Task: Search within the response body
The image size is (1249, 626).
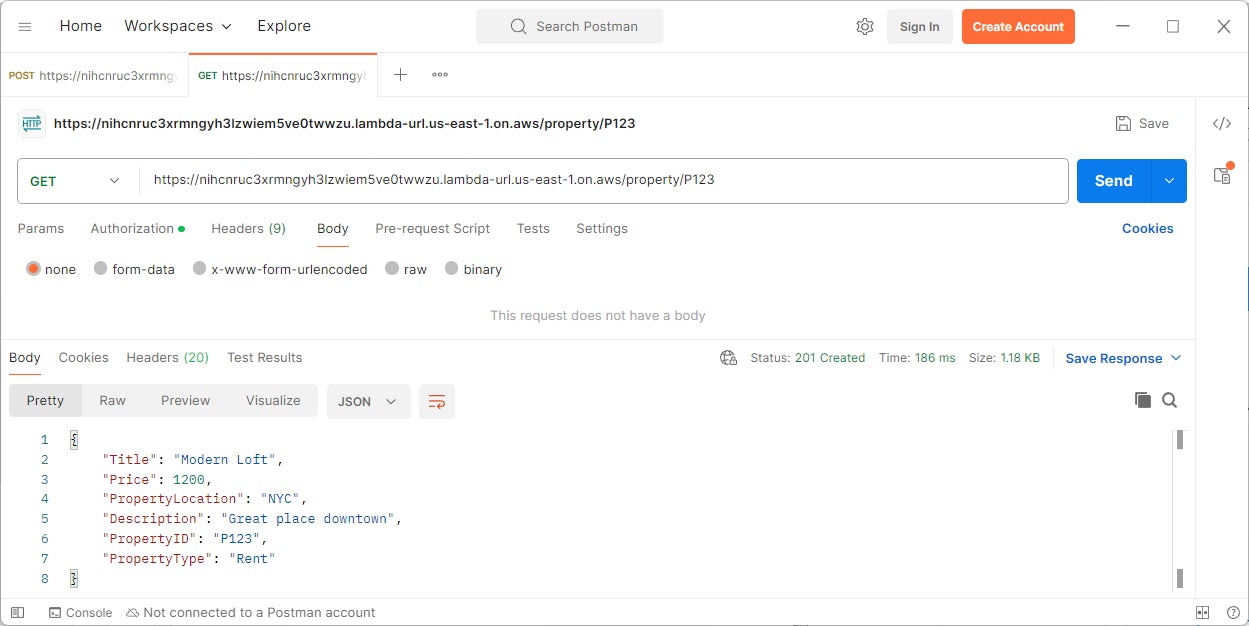Action: coord(1169,399)
